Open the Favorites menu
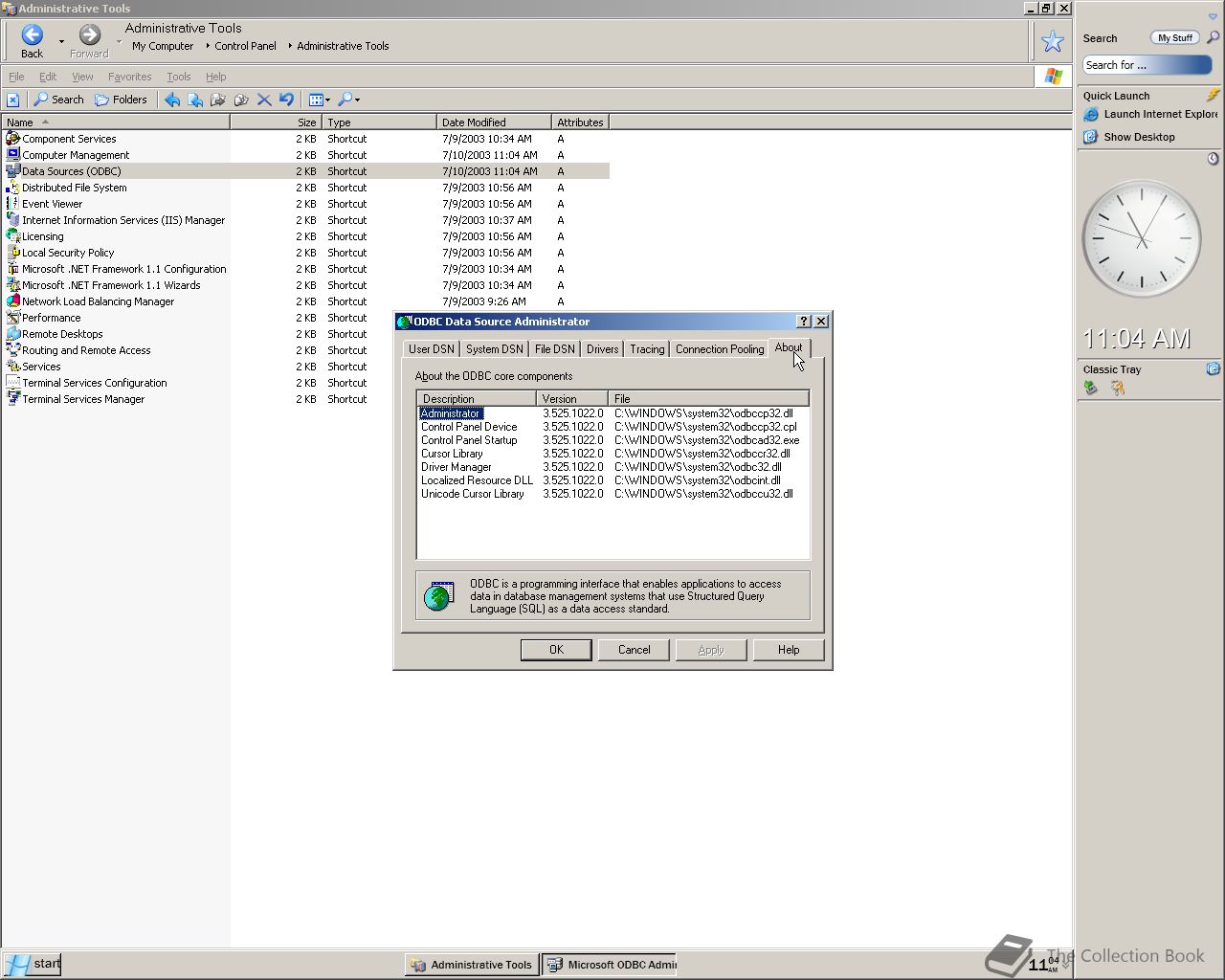 click(129, 77)
